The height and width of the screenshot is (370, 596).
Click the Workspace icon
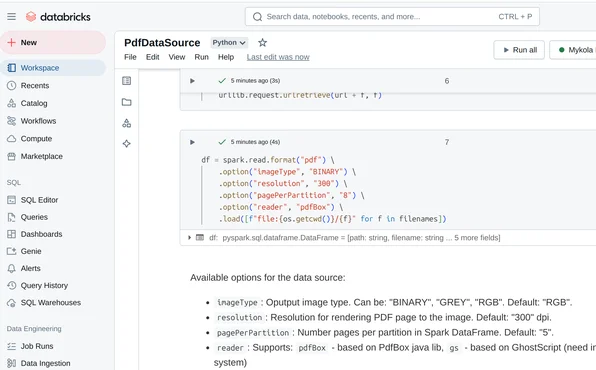click(12, 68)
